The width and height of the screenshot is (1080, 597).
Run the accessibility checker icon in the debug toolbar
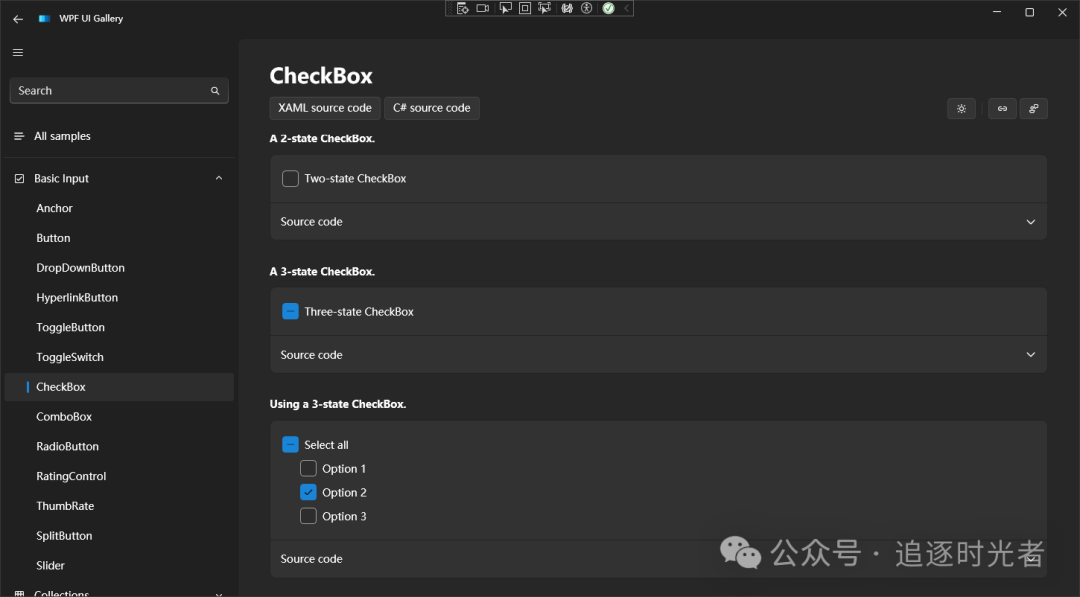pos(587,8)
